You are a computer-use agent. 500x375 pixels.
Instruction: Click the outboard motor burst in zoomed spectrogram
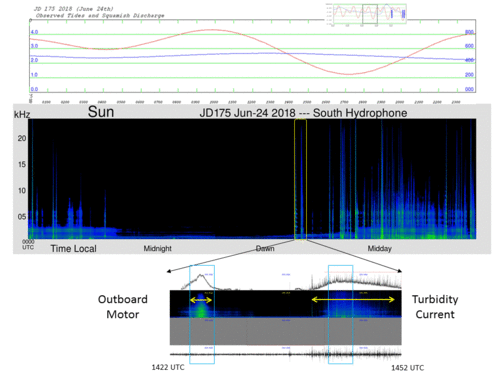click(201, 306)
